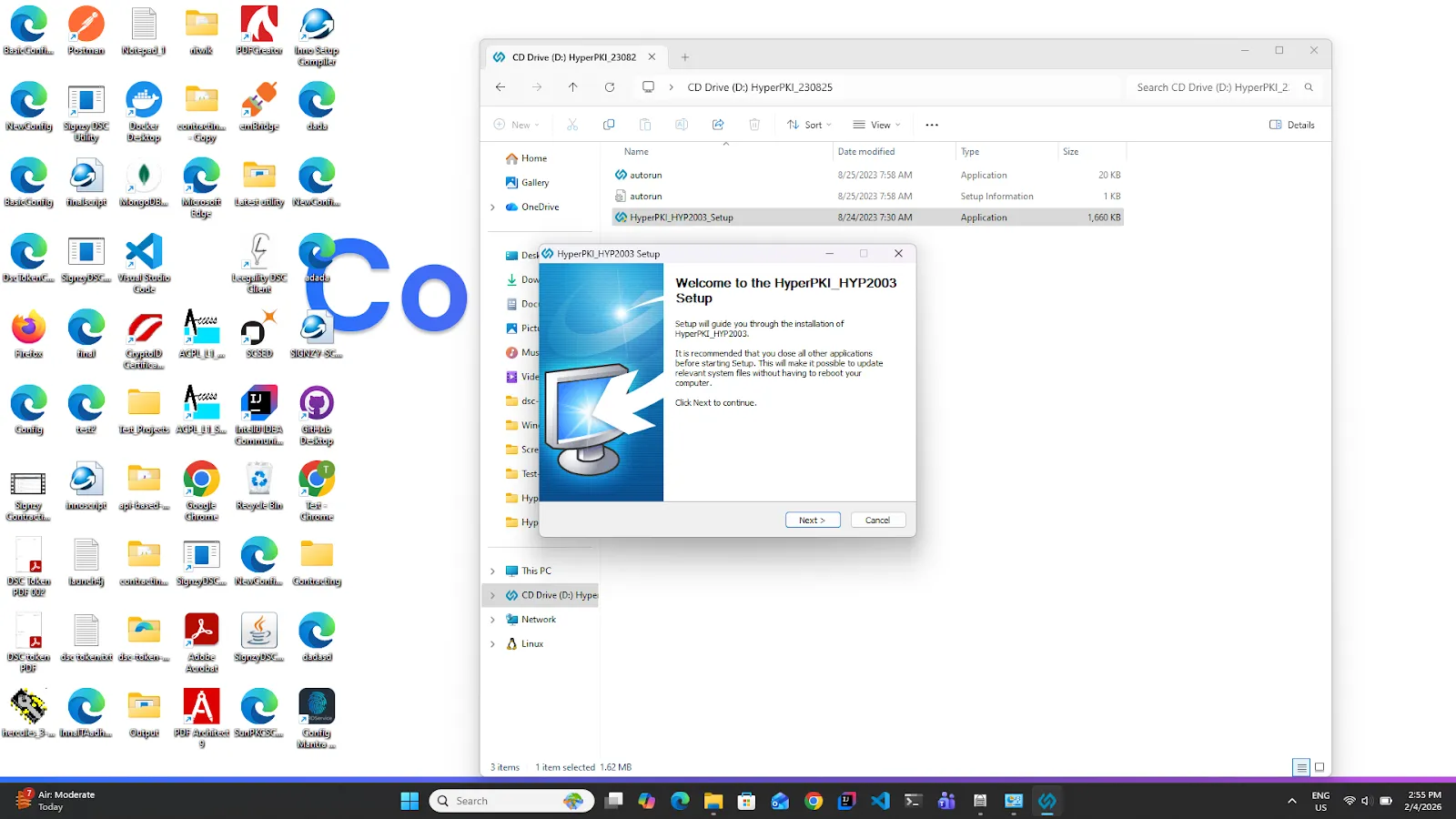Switch to details list view layout
1456x819 pixels.
point(1301,767)
